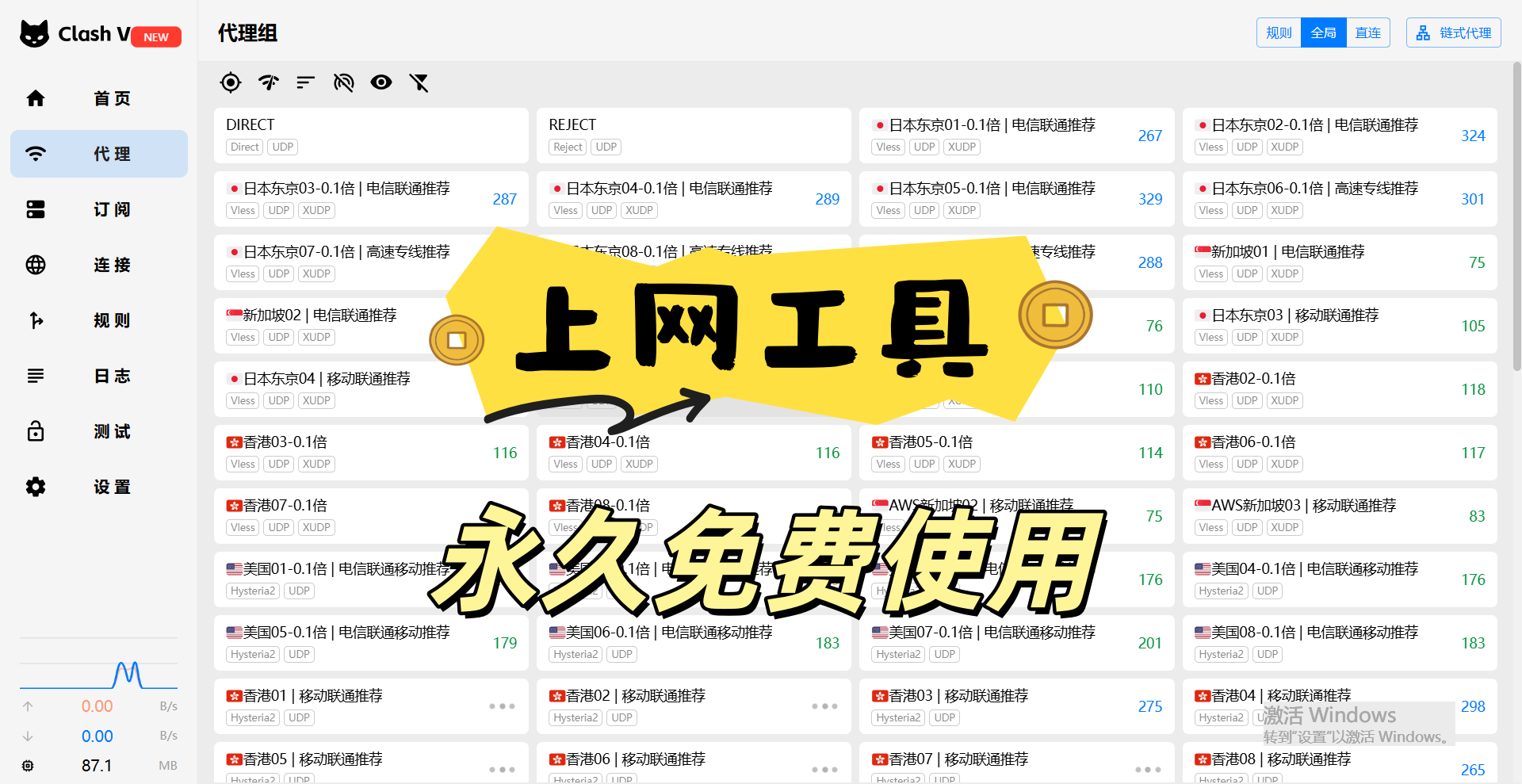
Task: Run the delay test wifi icon
Action: coord(269,82)
